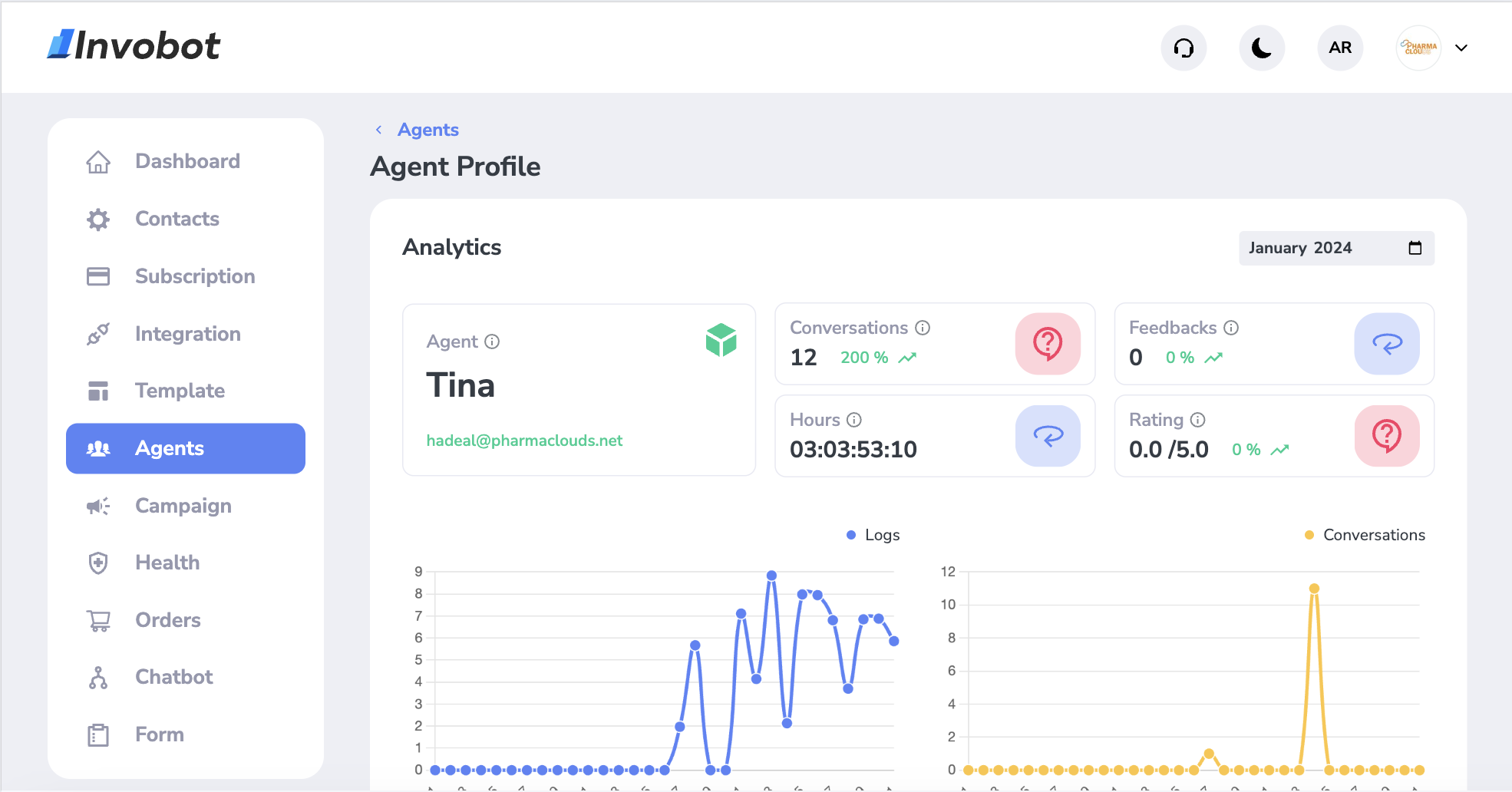Click the headset support icon
The image size is (1512, 792).
pos(1184,48)
